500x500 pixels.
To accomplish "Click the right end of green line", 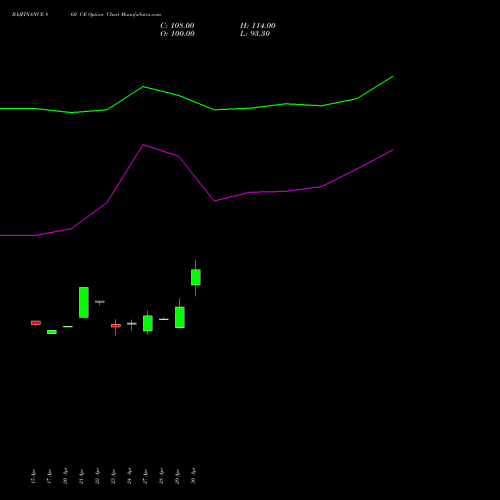I will [393, 77].
